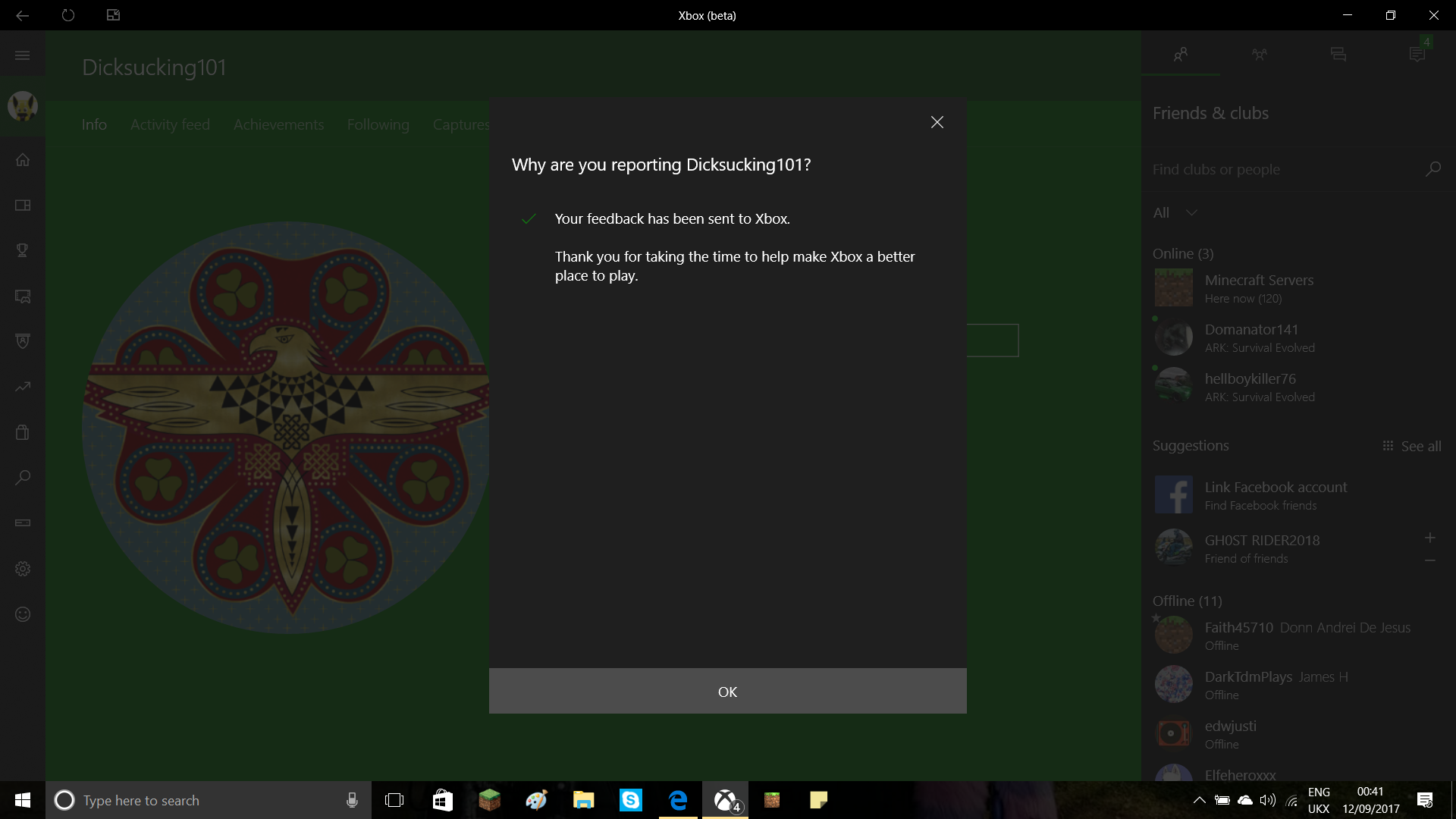Open the feedback smiley icon in sidebar
1456x819 pixels.
tap(23, 614)
